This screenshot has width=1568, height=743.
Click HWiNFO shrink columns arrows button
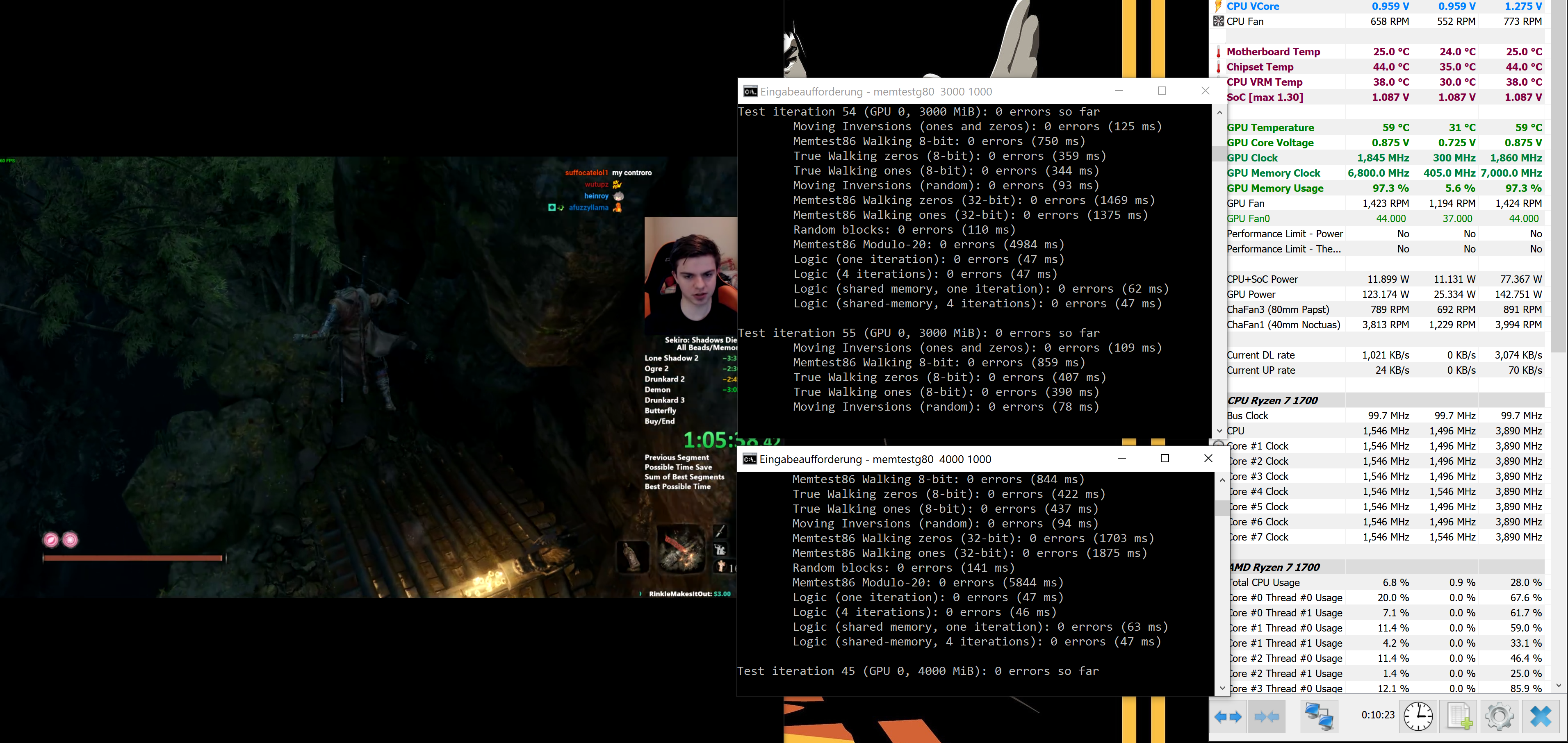pos(1267,717)
